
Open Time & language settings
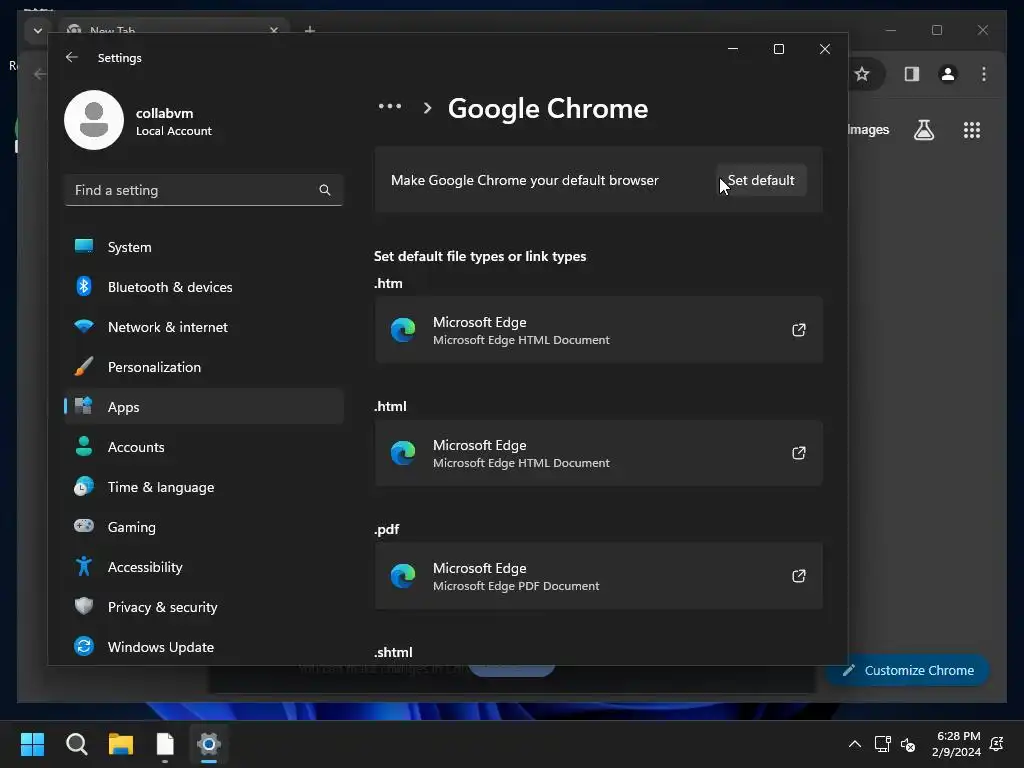pos(204,487)
